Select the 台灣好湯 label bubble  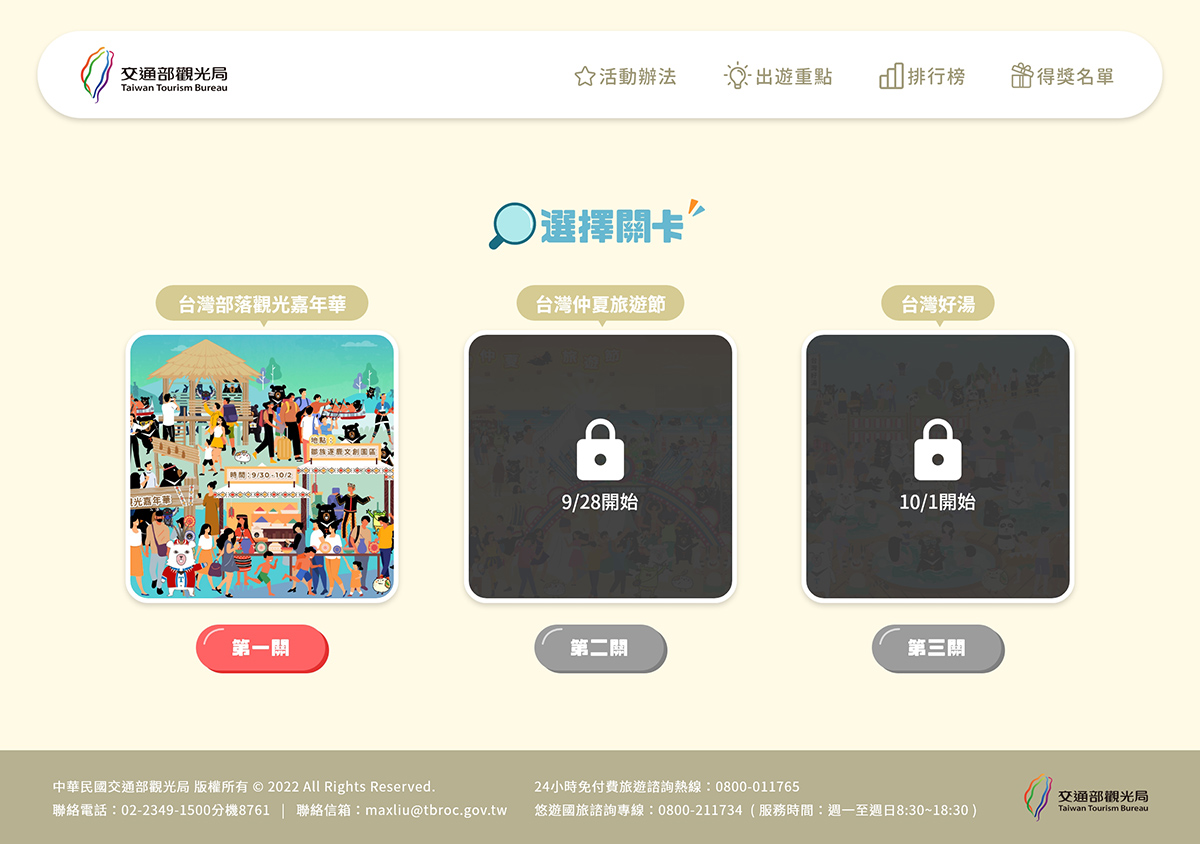[938, 304]
